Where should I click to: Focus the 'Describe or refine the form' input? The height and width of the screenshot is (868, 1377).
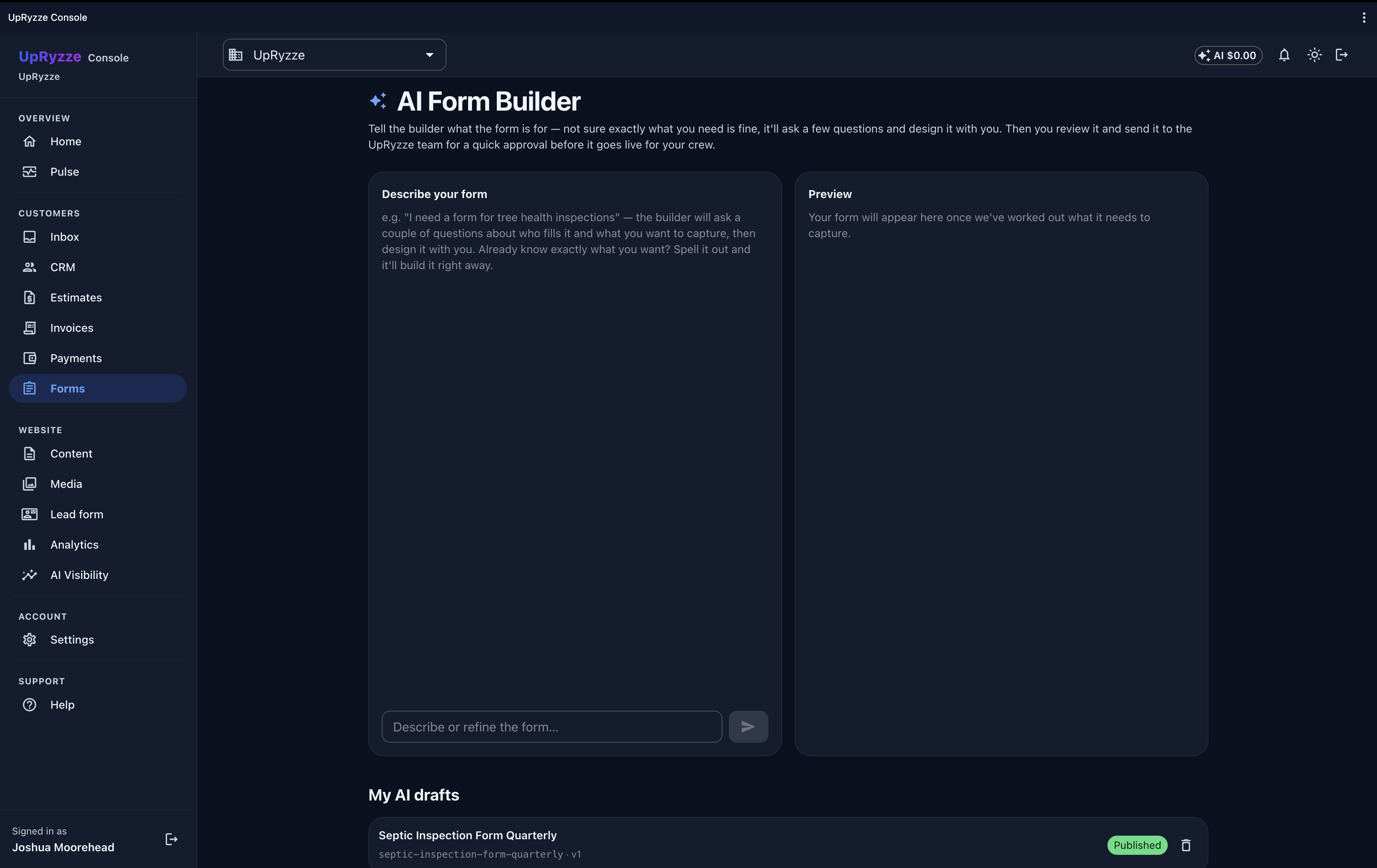point(552,726)
